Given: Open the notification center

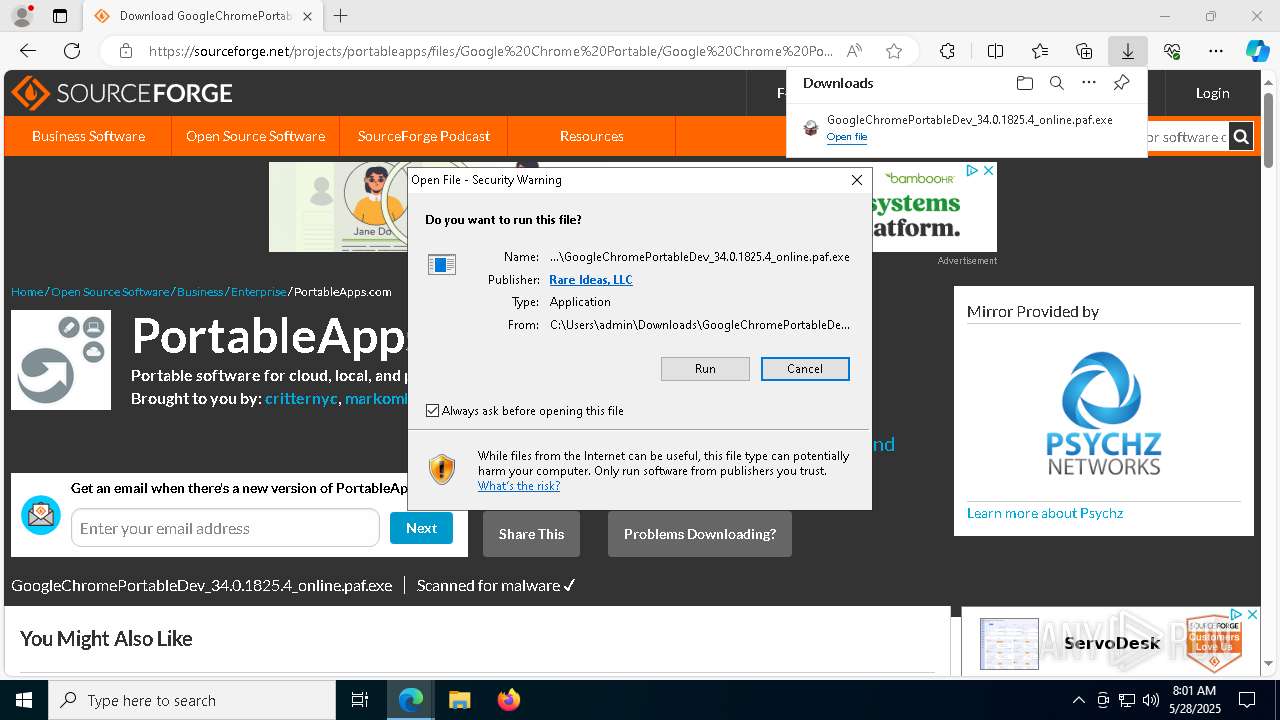Looking at the screenshot, I should coord(1247,700).
